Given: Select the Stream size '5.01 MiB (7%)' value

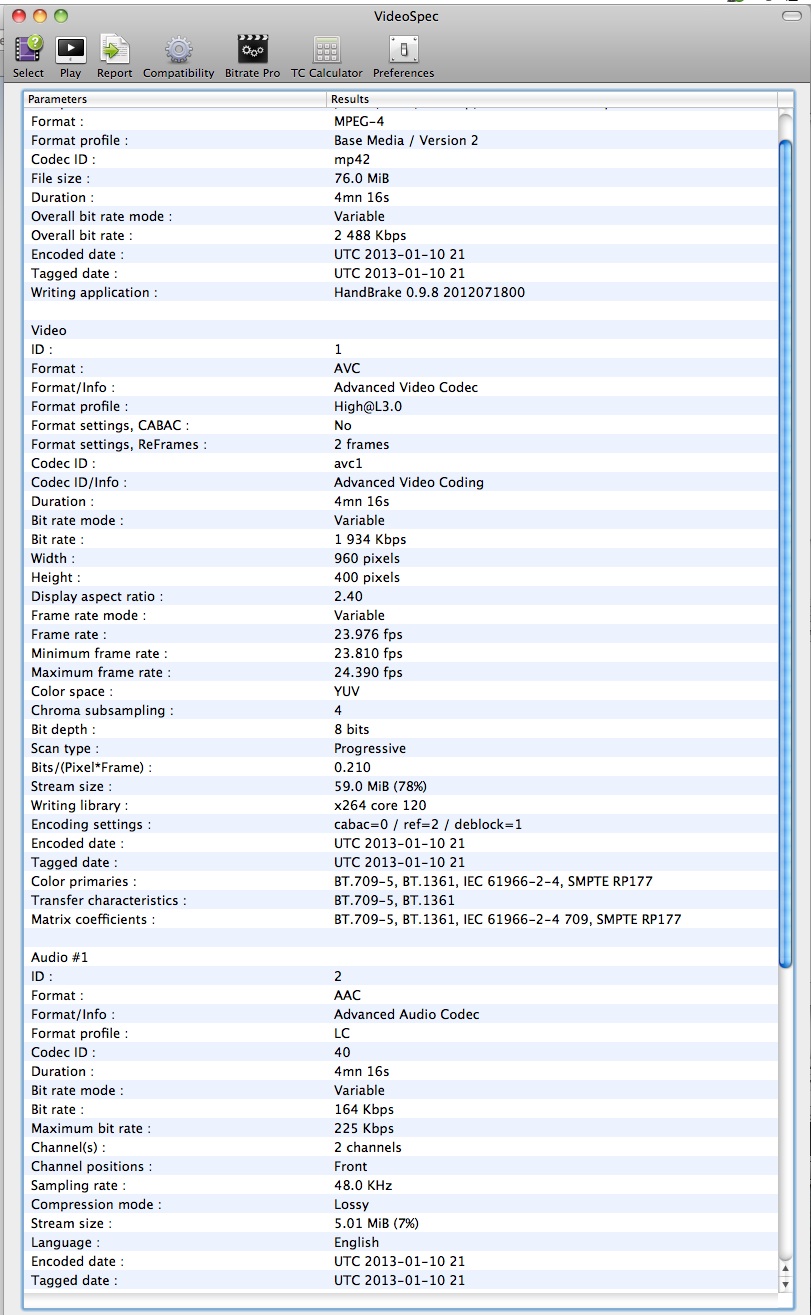Looking at the screenshot, I should (x=376, y=1223).
